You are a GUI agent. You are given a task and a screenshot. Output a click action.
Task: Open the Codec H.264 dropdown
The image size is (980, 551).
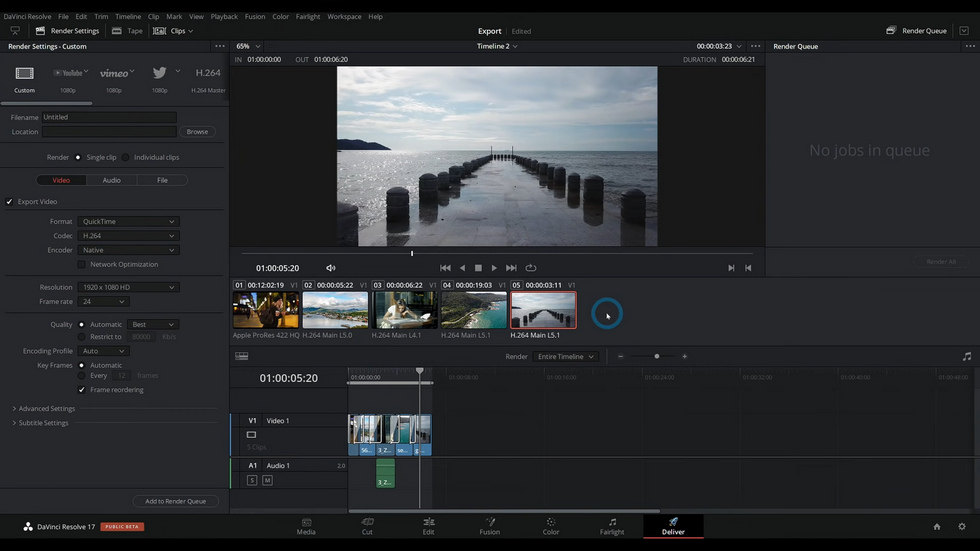tap(128, 236)
